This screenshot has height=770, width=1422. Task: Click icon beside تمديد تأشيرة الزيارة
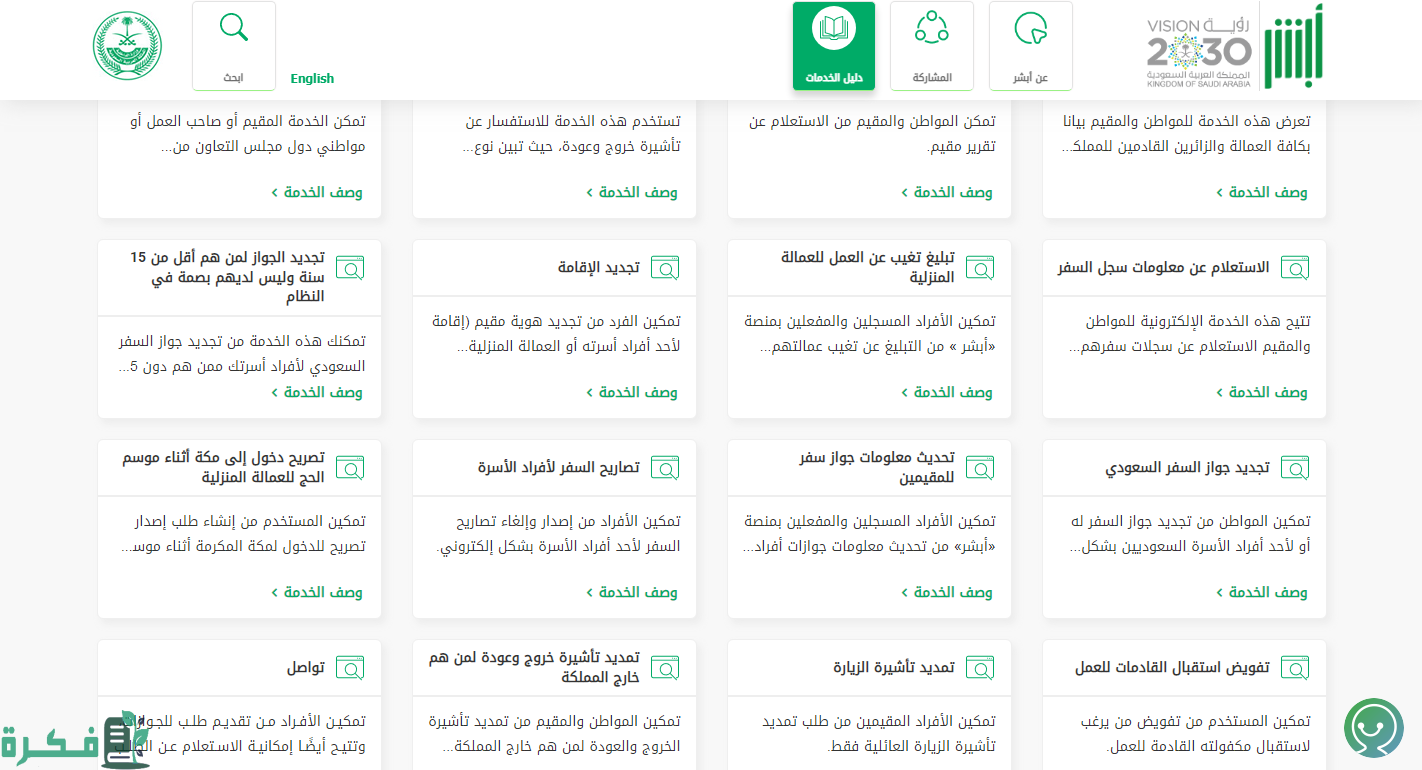[x=980, y=668]
